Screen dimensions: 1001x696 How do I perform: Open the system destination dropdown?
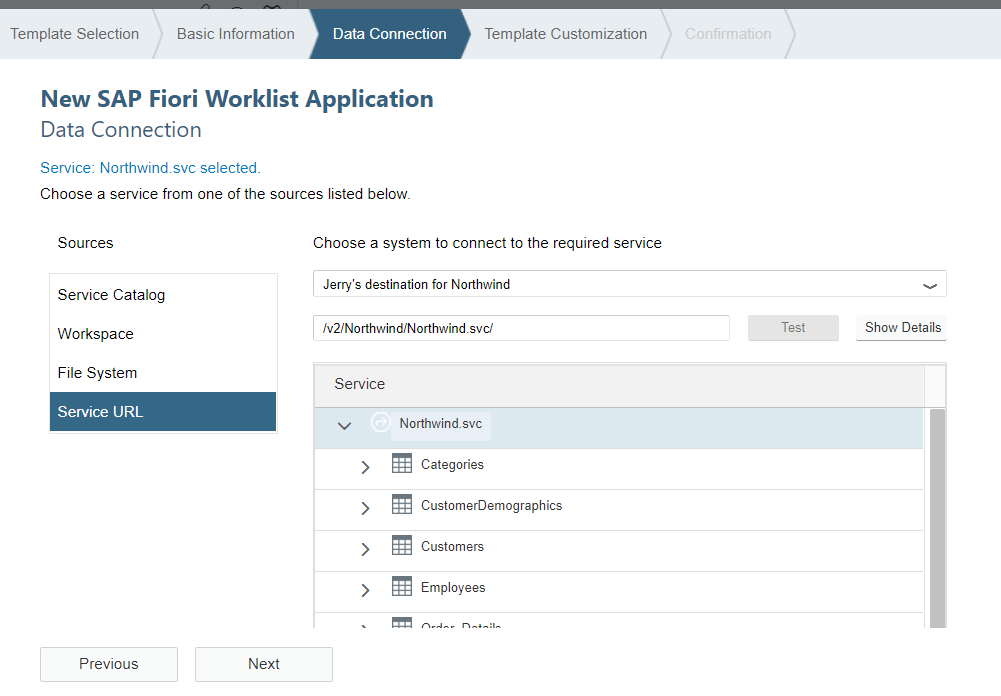(929, 285)
